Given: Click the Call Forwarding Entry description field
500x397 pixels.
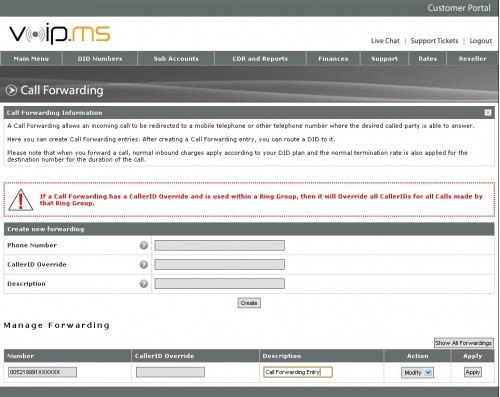Looking at the screenshot, I should click(298, 372).
